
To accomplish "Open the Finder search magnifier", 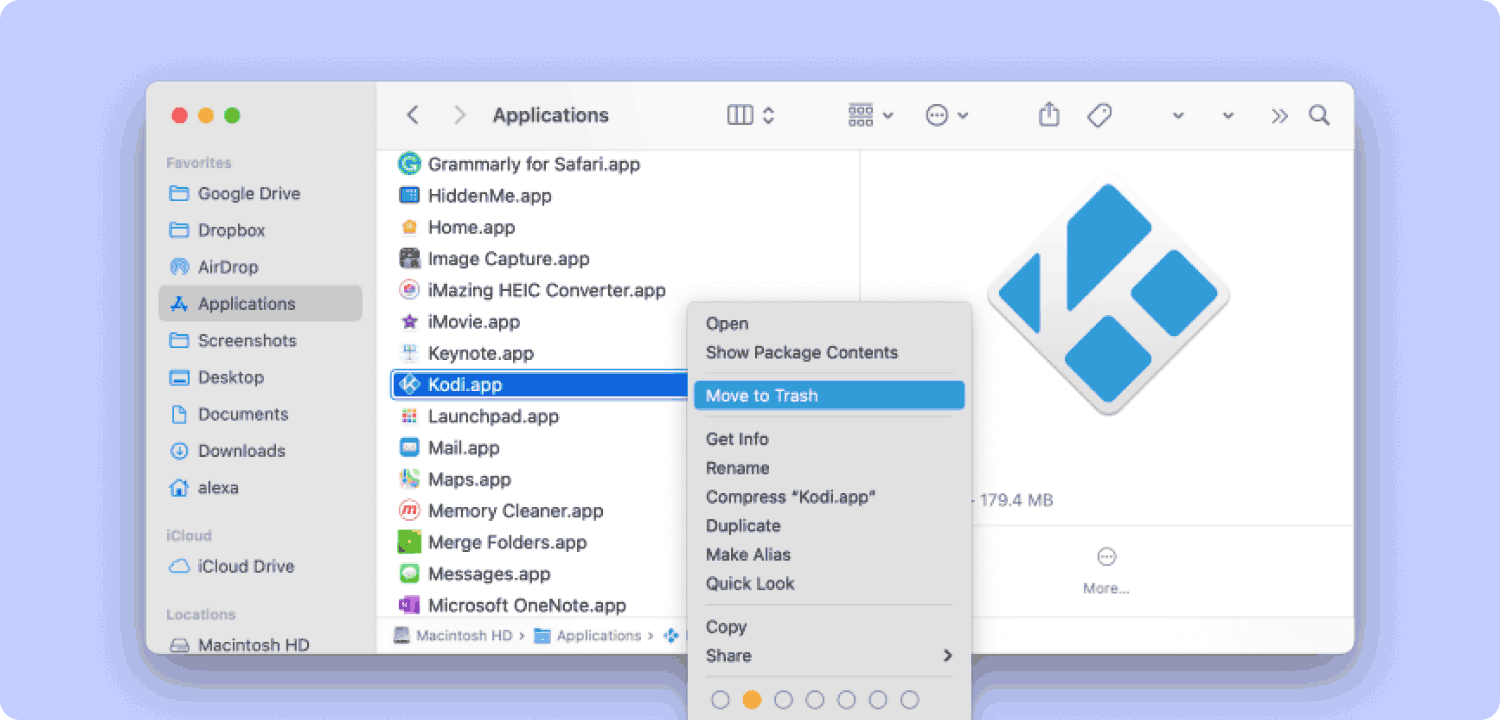I will coord(1319,115).
